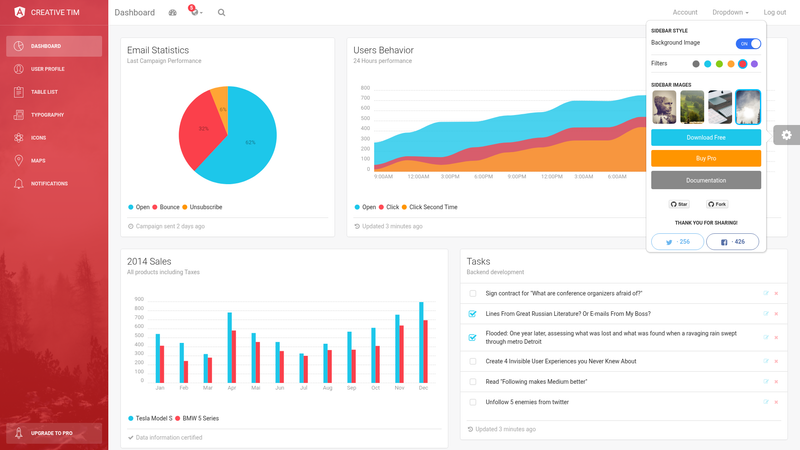Choose the cloudy sky sidebar image

[x=748, y=107]
